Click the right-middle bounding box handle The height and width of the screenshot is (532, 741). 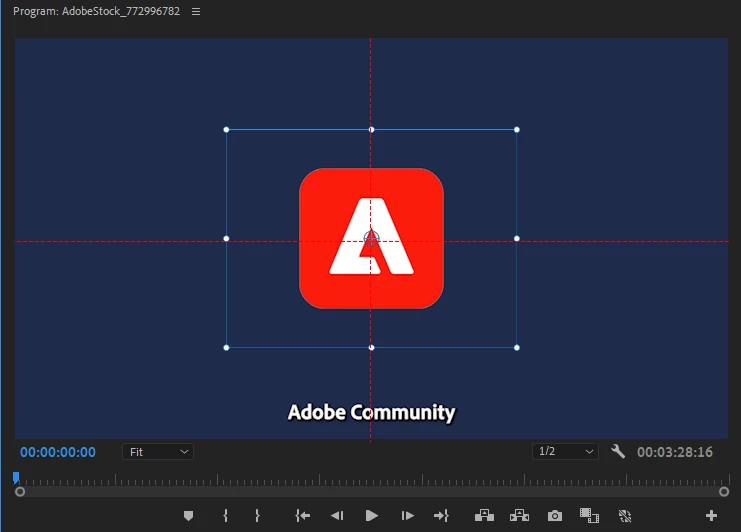[x=517, y=239]
